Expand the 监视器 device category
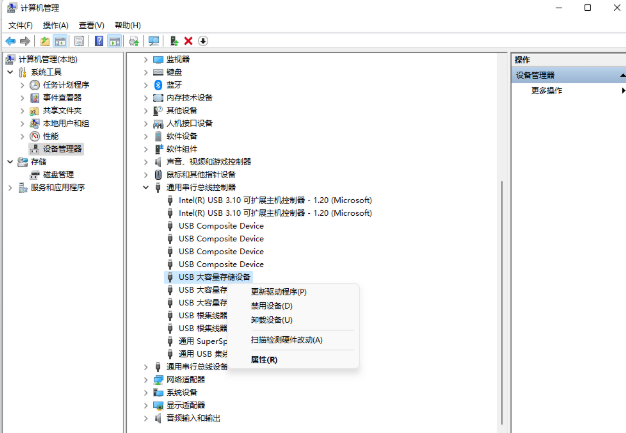626x433 pixels. tap(146, 59)
